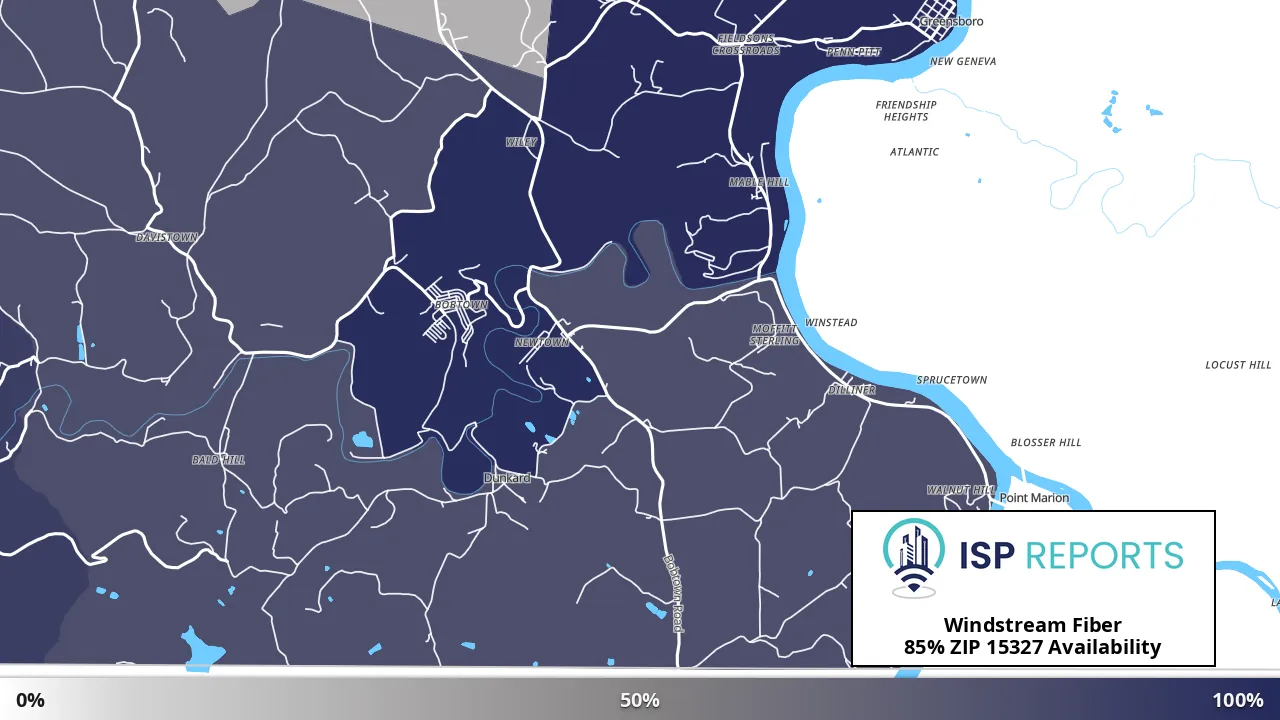Click the New Geneva place label
Screen dimensions: 1280x720
pyautogui.click(x=963, y=61)
